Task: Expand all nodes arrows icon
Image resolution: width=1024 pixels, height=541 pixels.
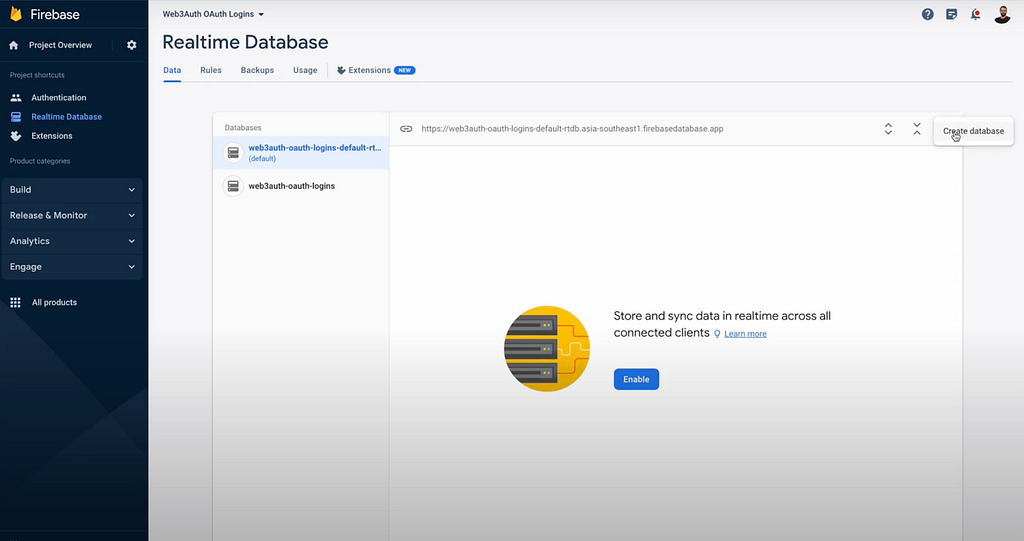Action: pos(888,129)
